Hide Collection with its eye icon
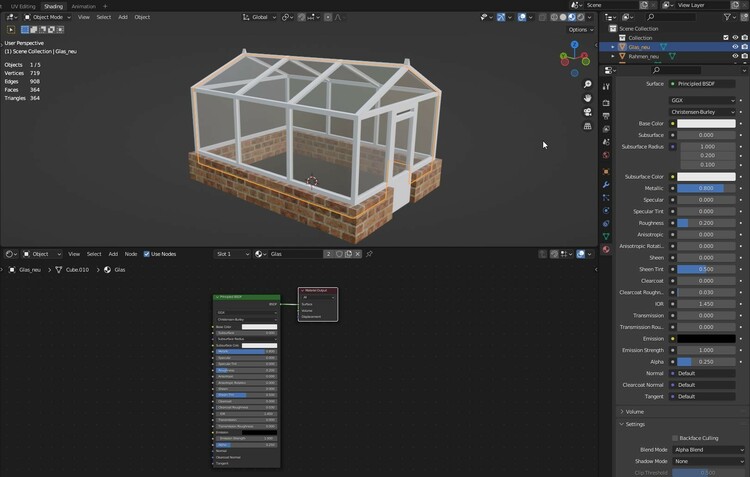Screen dimensions: 750x477 click(x=735, y=38)
